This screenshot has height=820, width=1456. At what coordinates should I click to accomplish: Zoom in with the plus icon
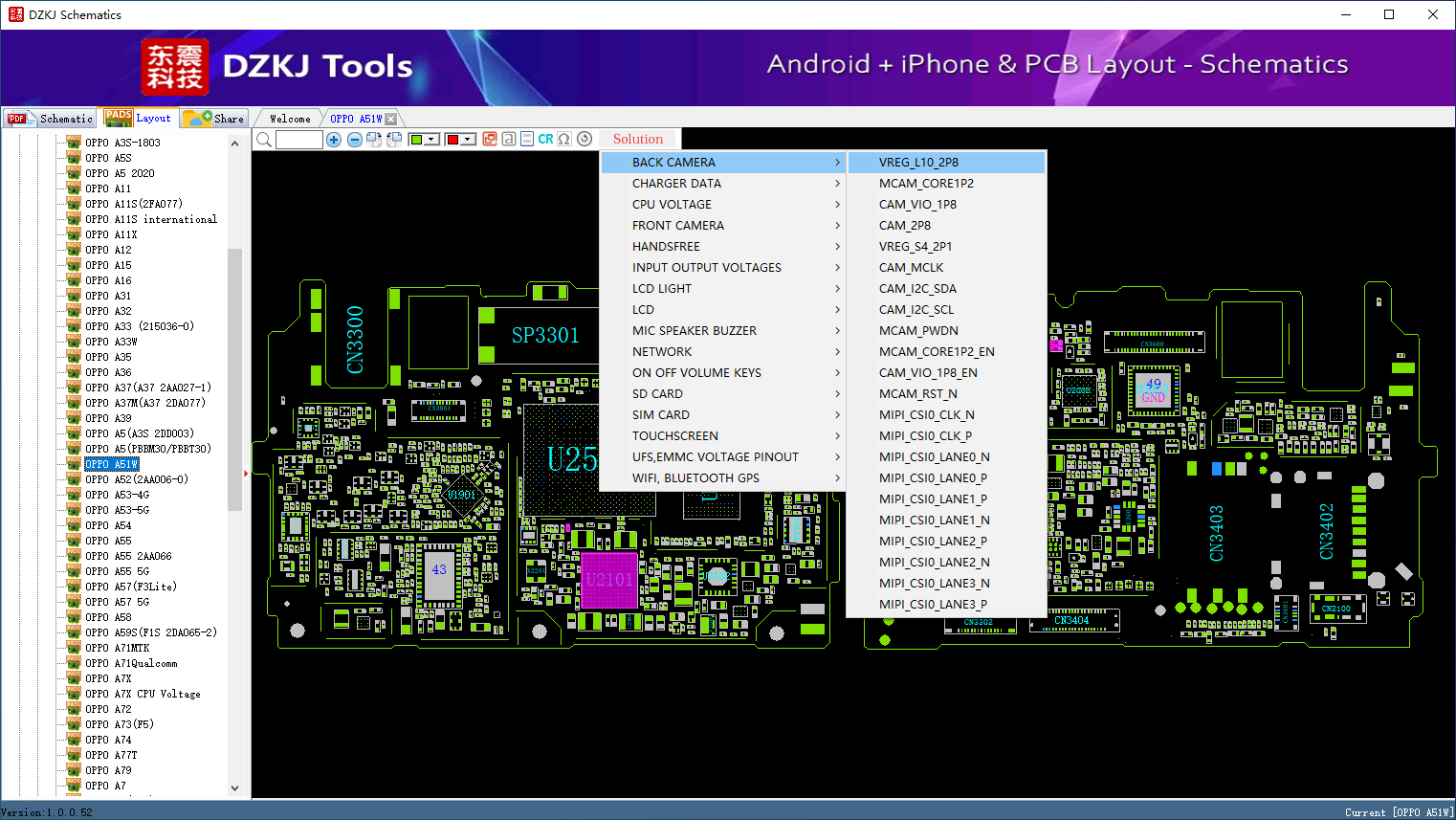tap(334, 140)
